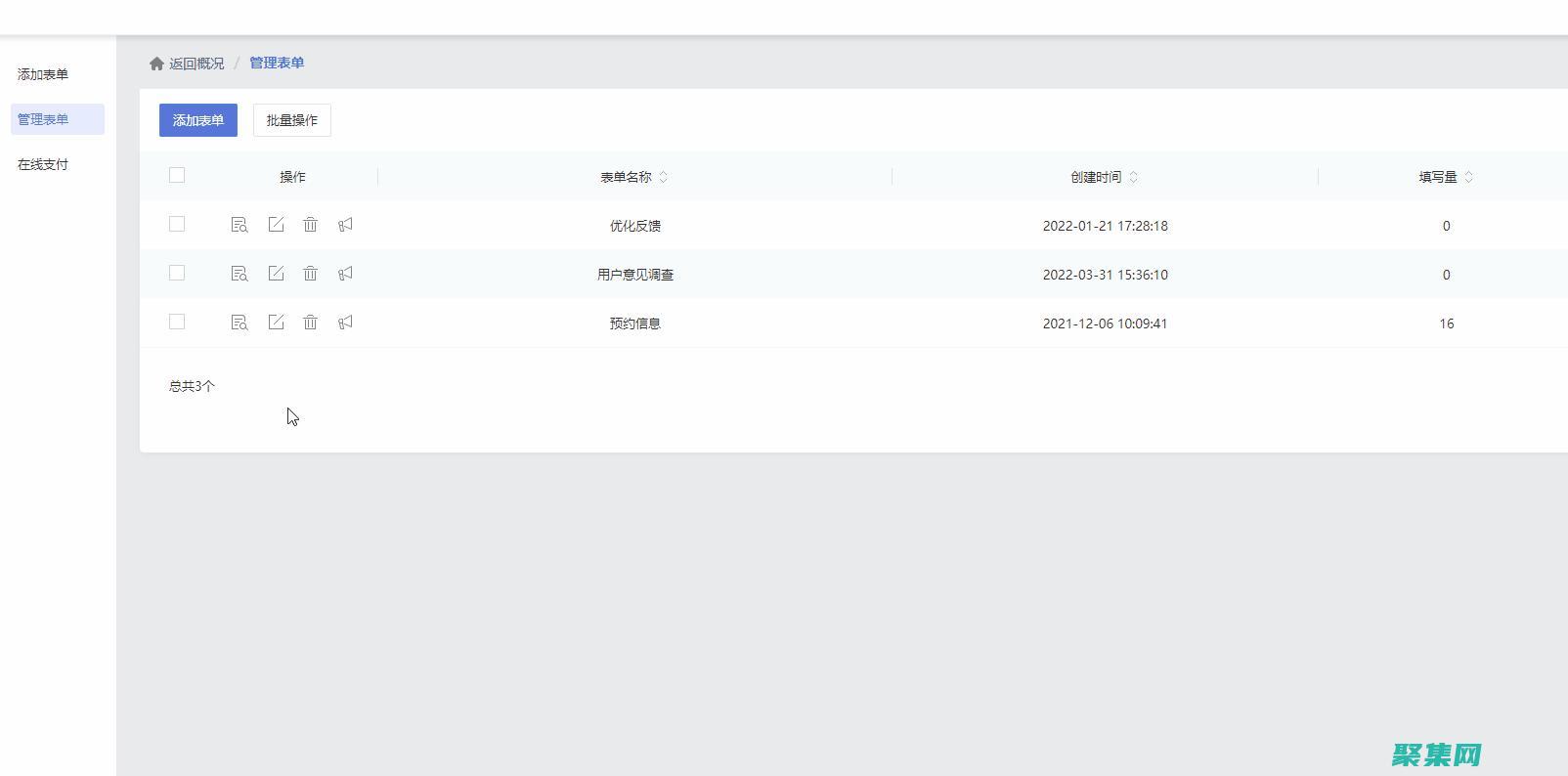This screenshot has width=1568, height=776.
Task: Open the 批量操作 button
Action: click(291, 120)
